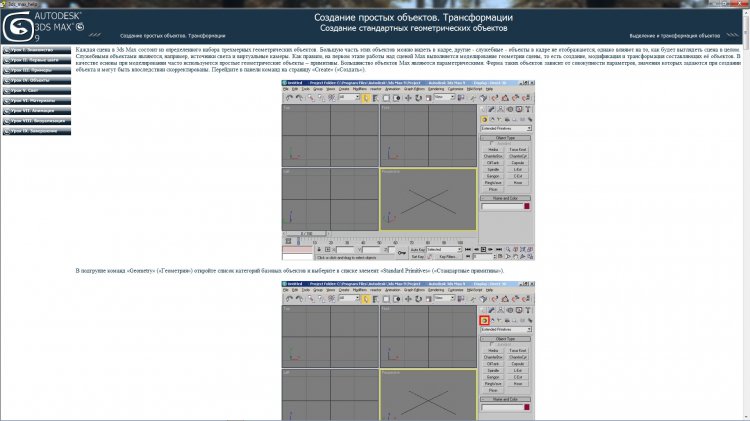The image size is (750, 421).
Task: Collapse 'Object Type' rollout in upper screenshot
Action: (x=506, y=138)
